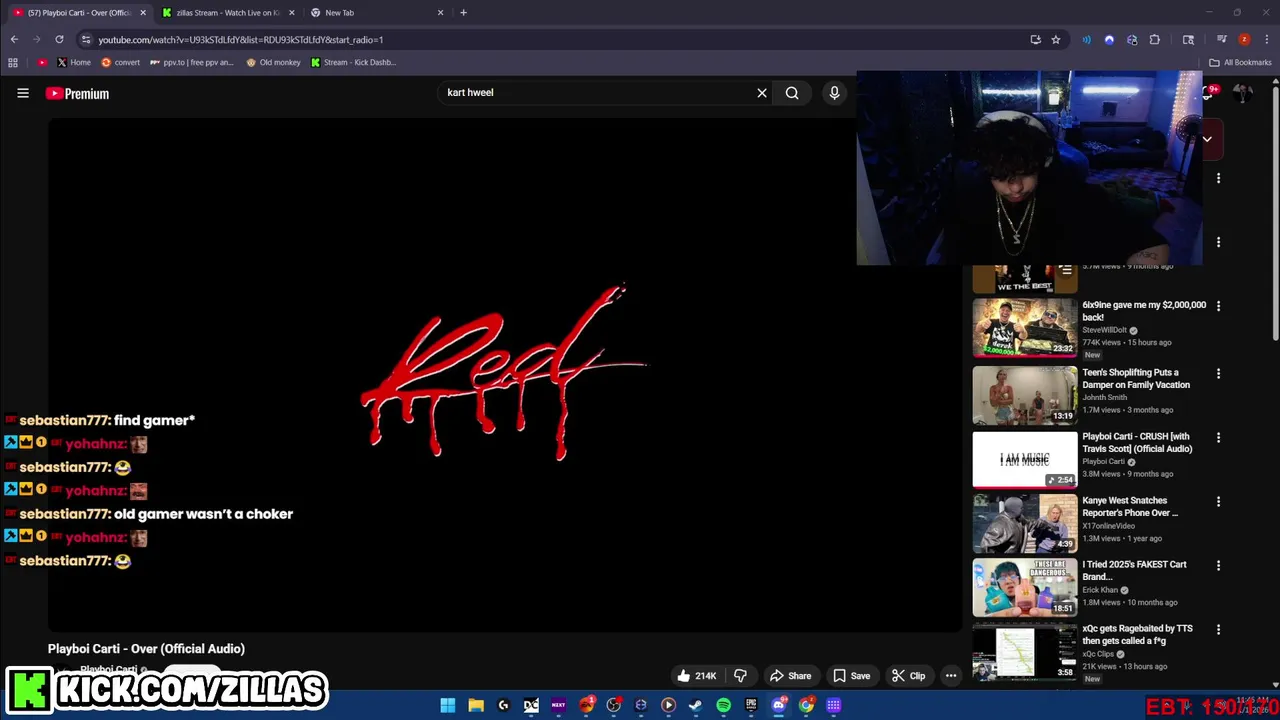This screenshot has width=1280, height=720.
Task: Save the video to a playlist
Action: pos(851,675)
